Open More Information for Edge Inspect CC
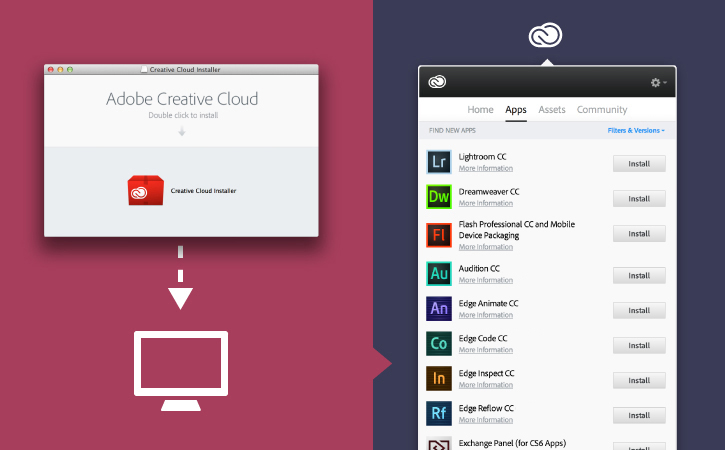 pyautogui.click(x=485, y=385)
